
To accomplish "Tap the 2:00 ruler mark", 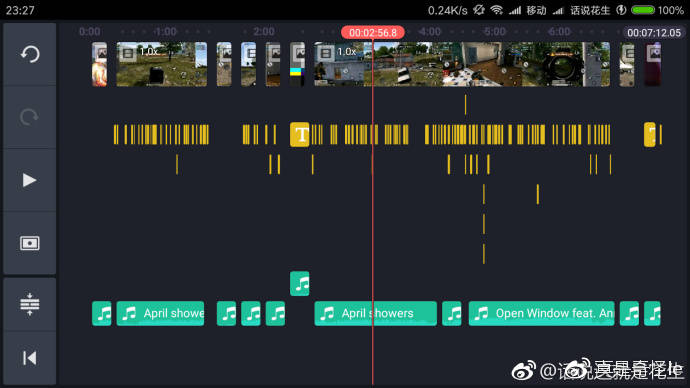I will coord(264,32).
